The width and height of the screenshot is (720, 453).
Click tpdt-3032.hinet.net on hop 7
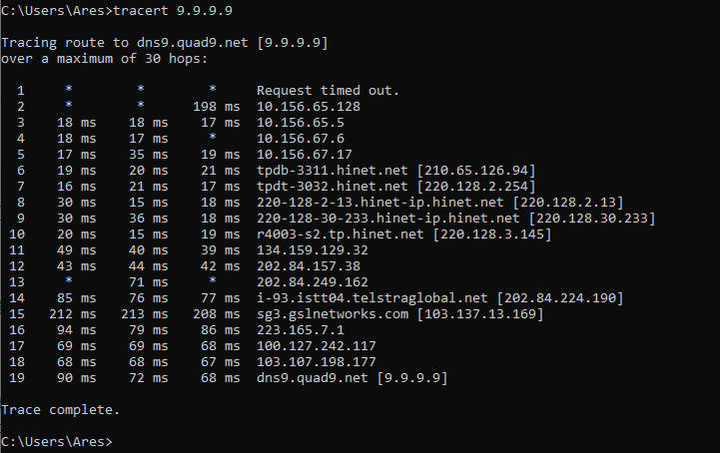pyautogui.click(x=332, y=186)
